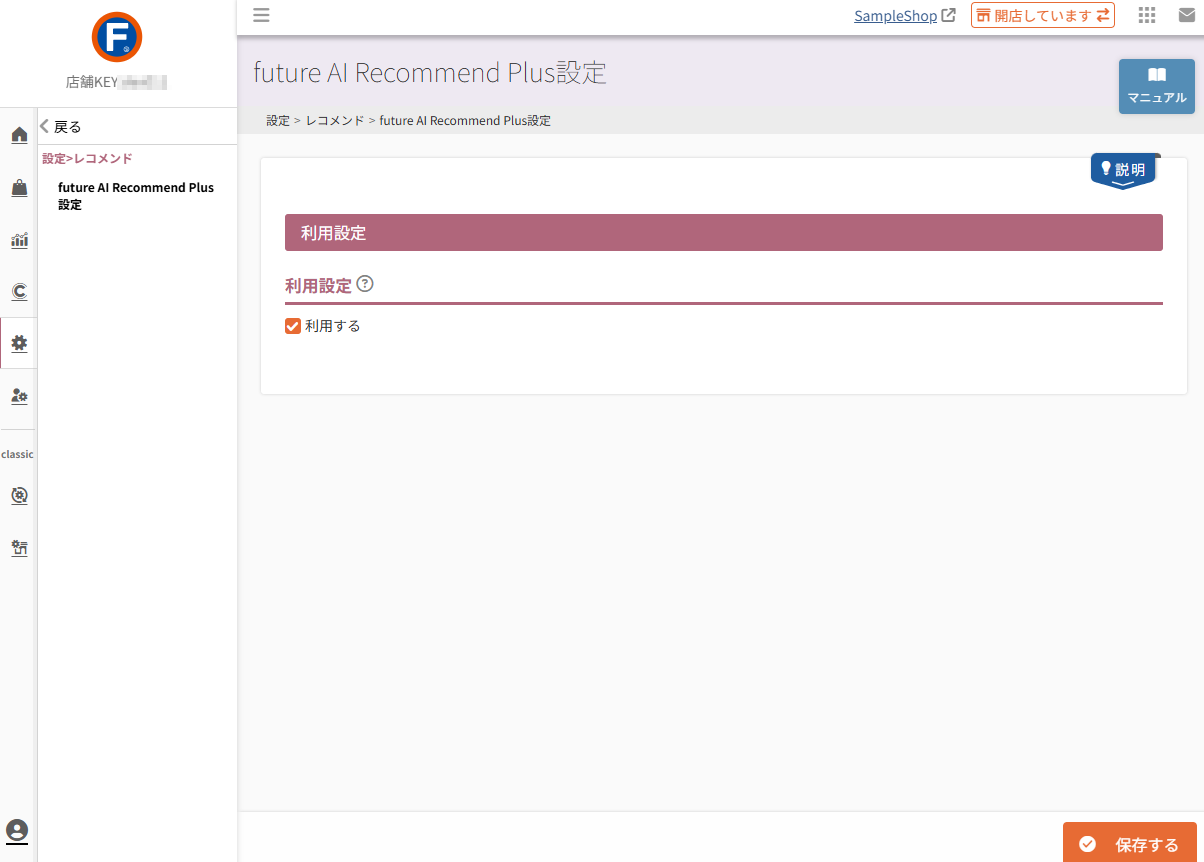Open レコメンド from the breadcrumb trail
Viewport: 1204px width, 862px height.
click(x=334, y=120)
